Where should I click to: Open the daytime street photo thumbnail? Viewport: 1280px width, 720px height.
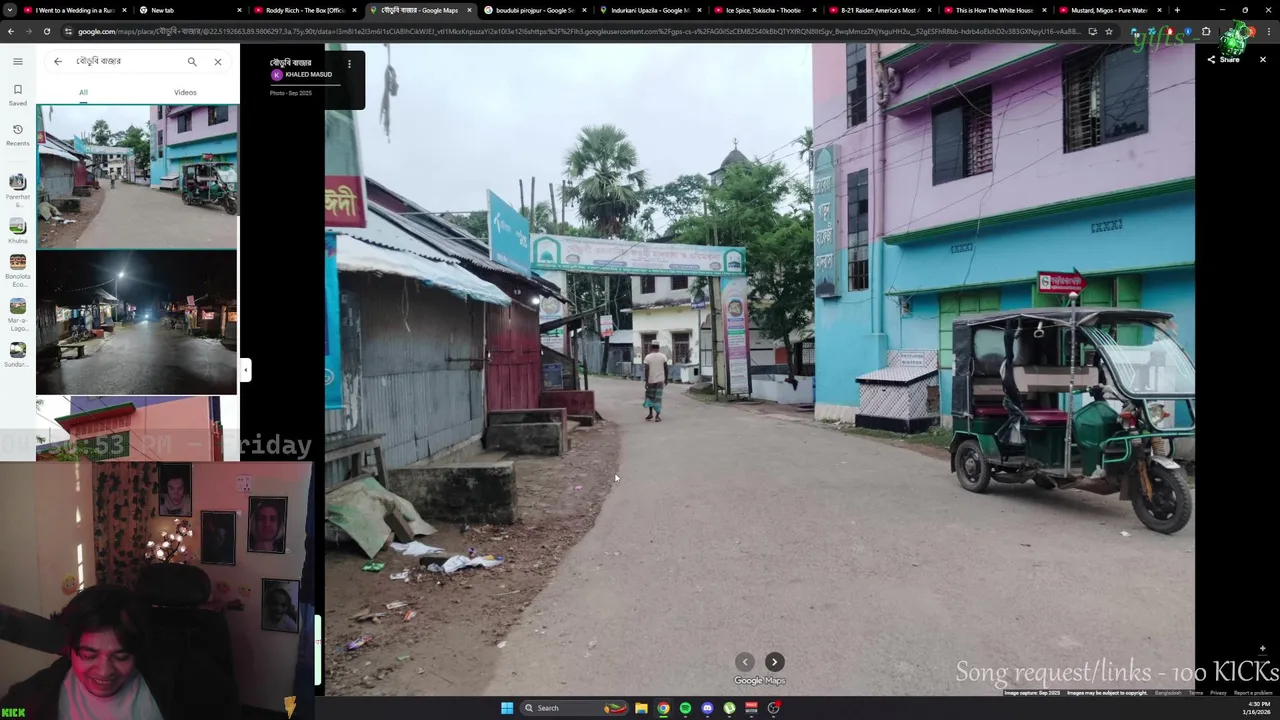137,176
